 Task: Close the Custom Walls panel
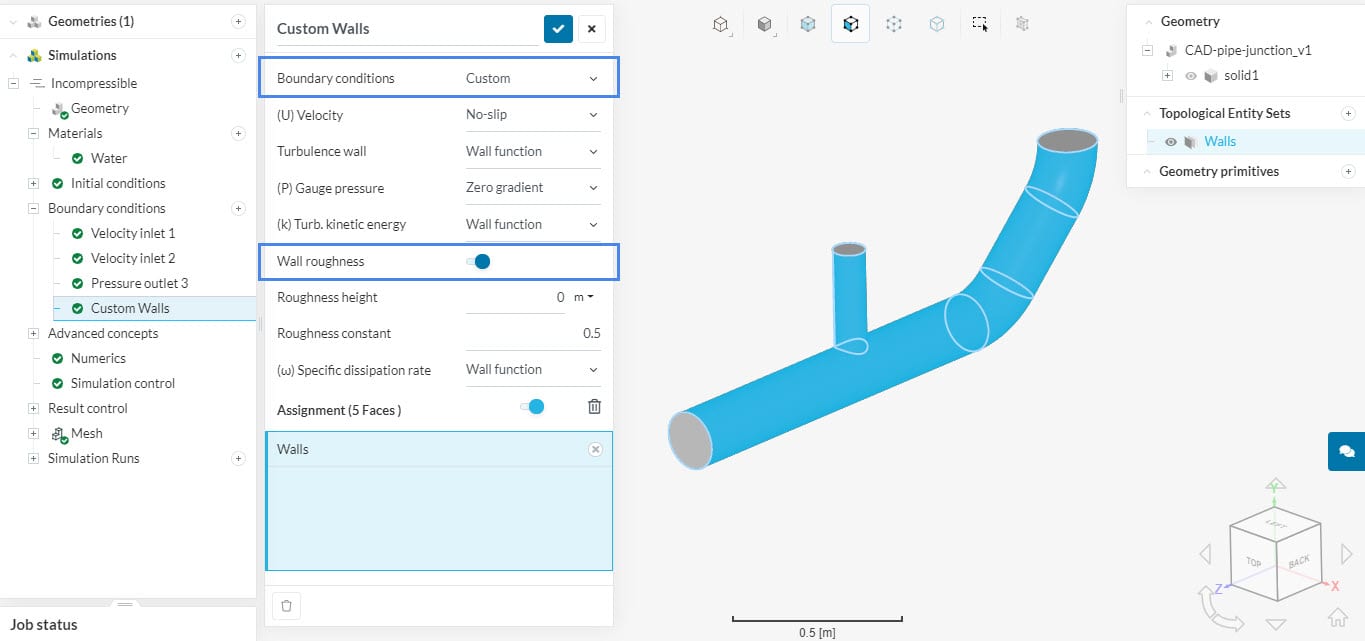[592, 29]
